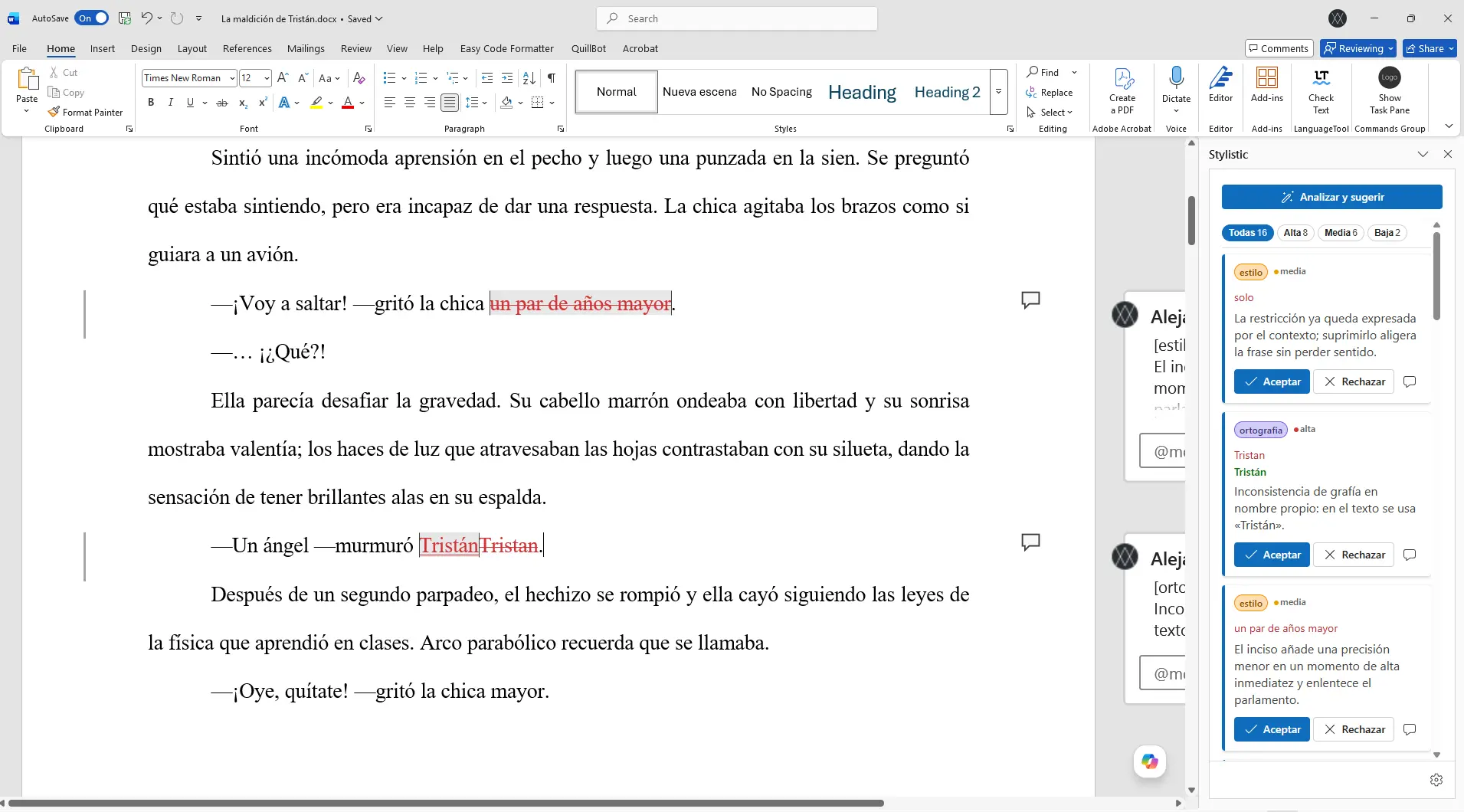Filter suggestions by Todas 16
This screenshot has width=1464, height=812.
click(x=1247, y=233)
